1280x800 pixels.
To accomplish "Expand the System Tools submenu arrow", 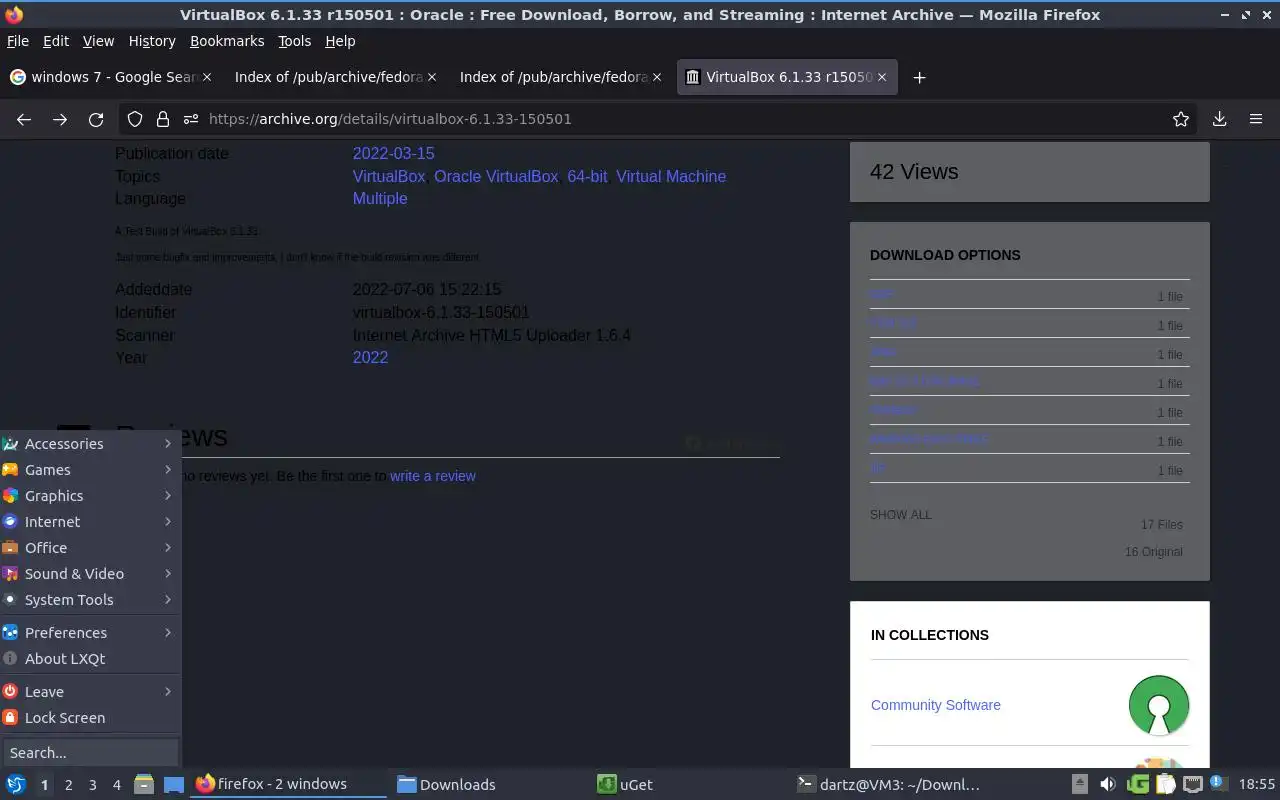I will (x=168, y=599).
